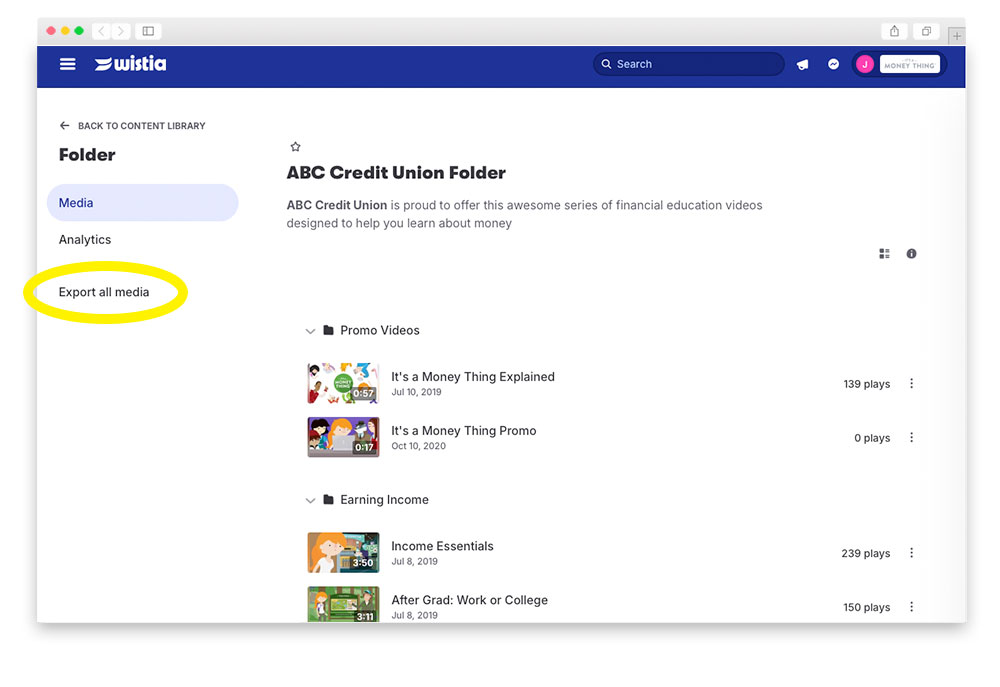This screenshot has height=687, width=1000.
Task: Click the Earning Income section label
Action: tap(384, 499)
